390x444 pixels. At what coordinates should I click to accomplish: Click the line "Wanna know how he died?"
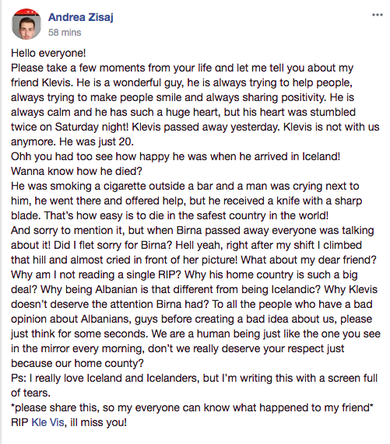coord(77,171)
